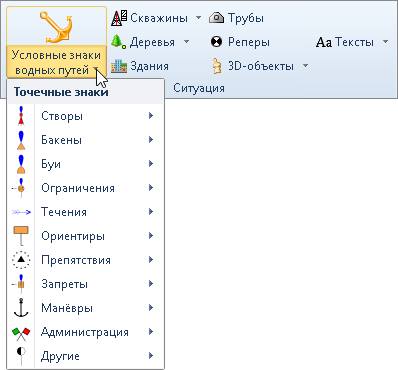398x370 pixels.
Task: Click the Здания buildings icon
Action: 119,66
